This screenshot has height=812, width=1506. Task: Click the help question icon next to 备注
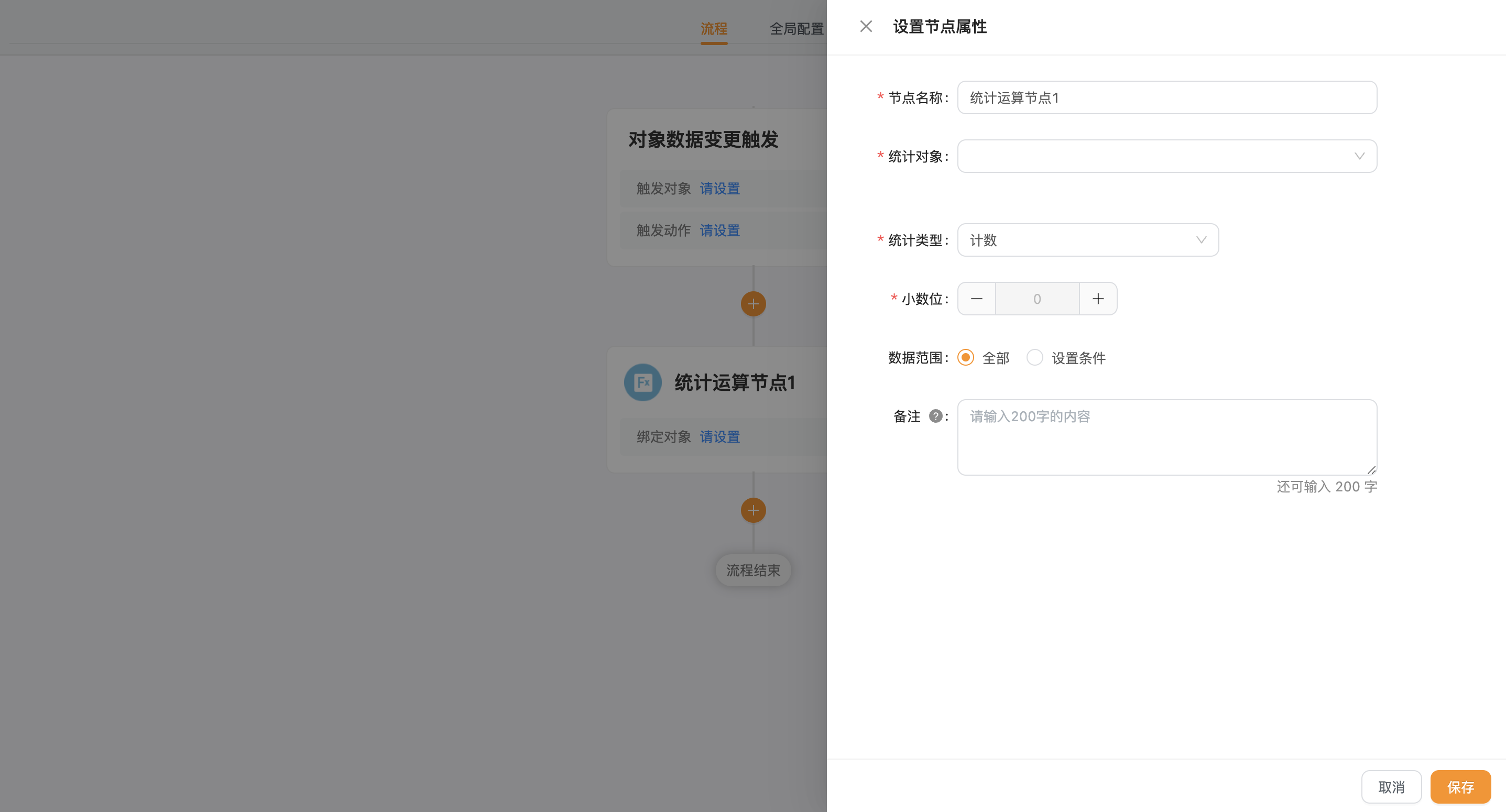point(935,415)
